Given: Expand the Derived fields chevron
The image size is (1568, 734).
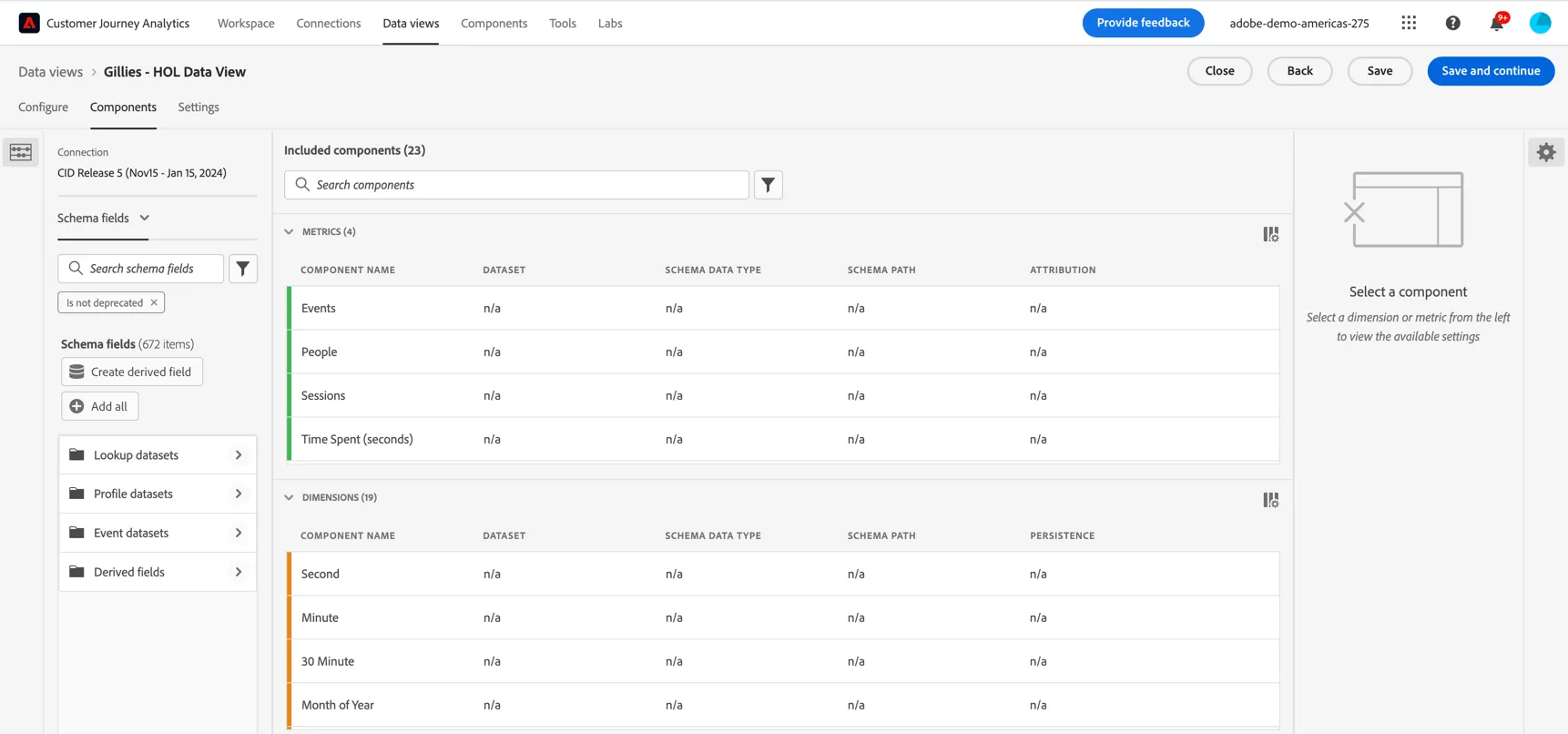Looking at the screenshot, I should tap(239, 572).
